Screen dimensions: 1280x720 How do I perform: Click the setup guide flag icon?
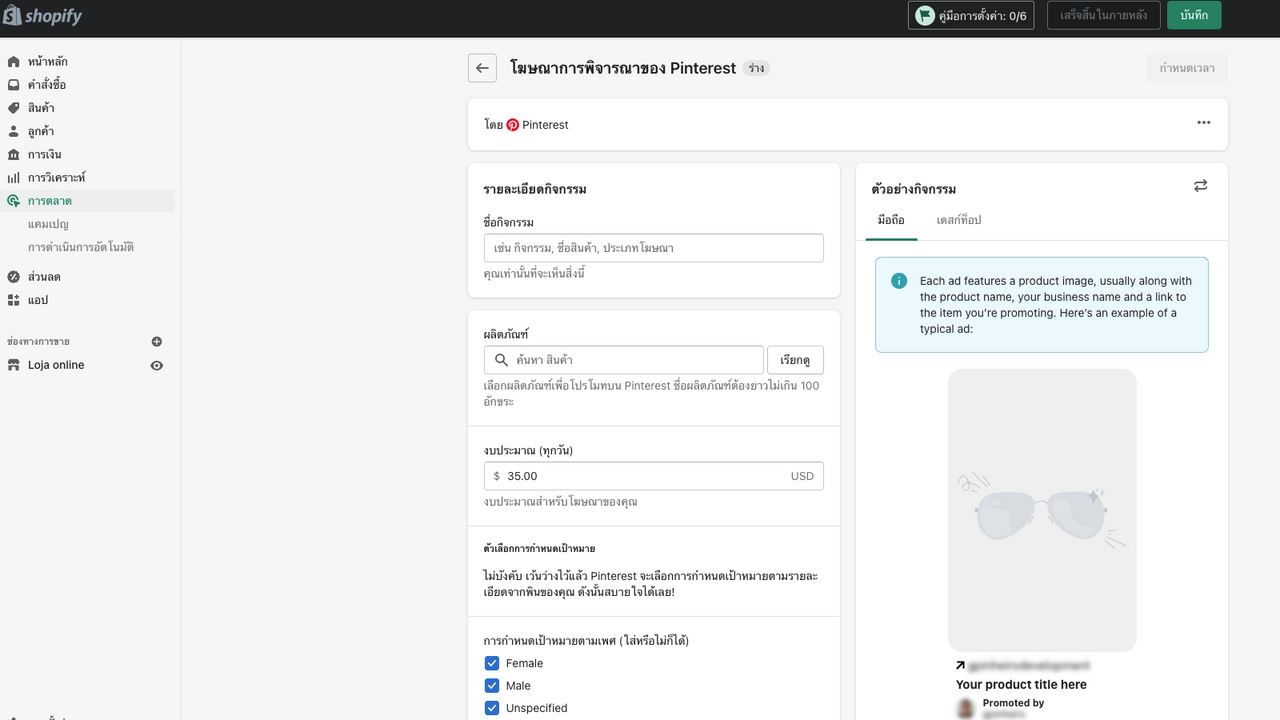925,16
